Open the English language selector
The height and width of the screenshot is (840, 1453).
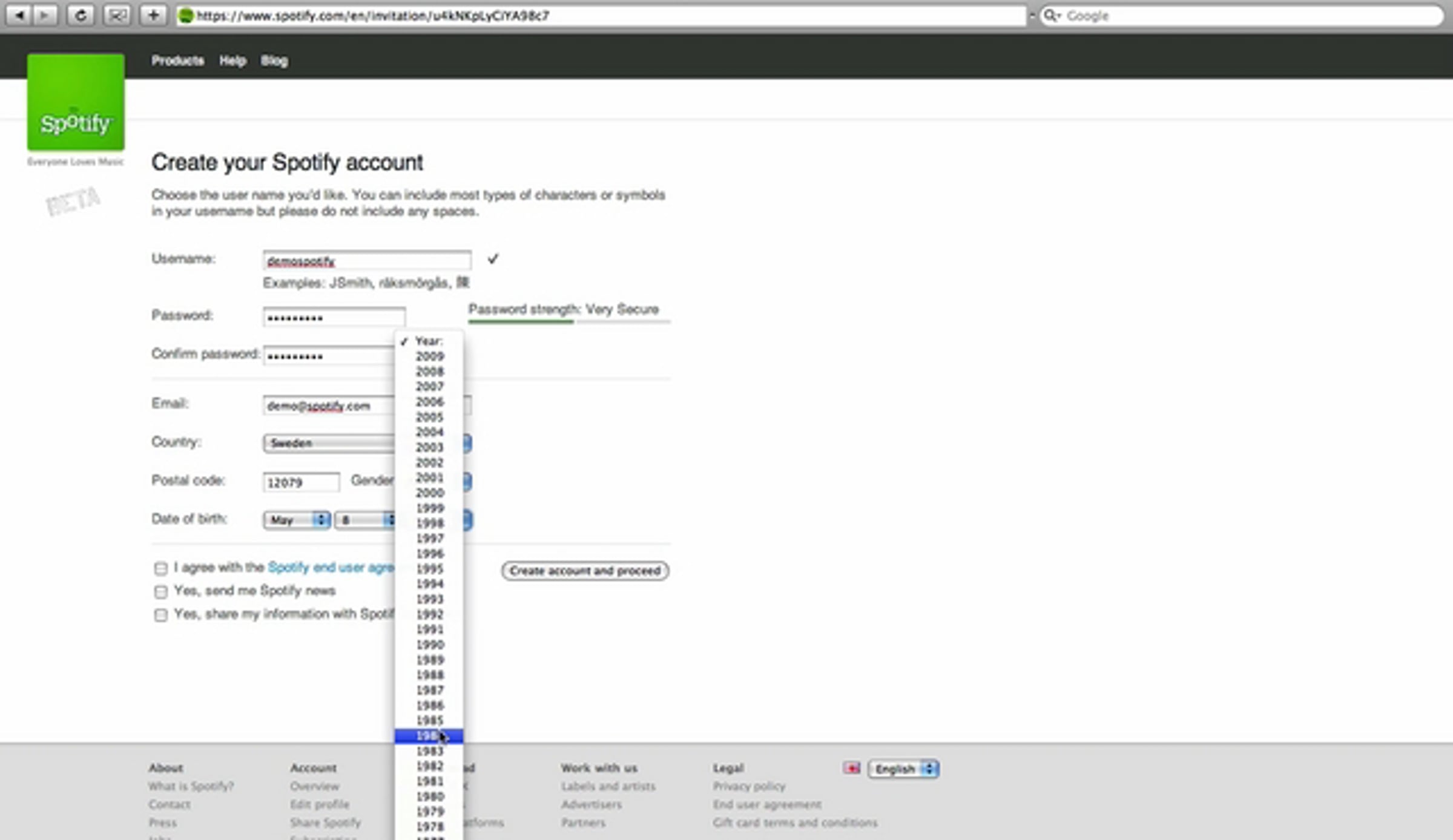[x=903, y=769]
